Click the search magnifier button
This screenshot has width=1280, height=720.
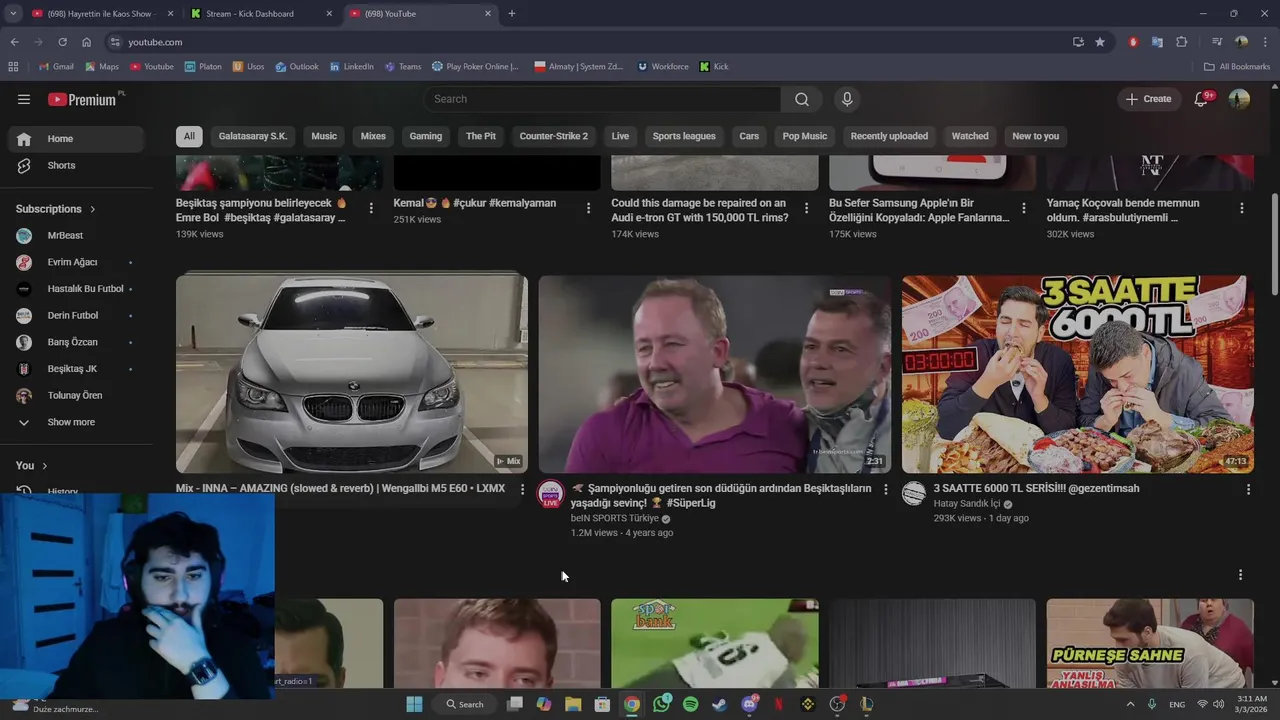802,99
